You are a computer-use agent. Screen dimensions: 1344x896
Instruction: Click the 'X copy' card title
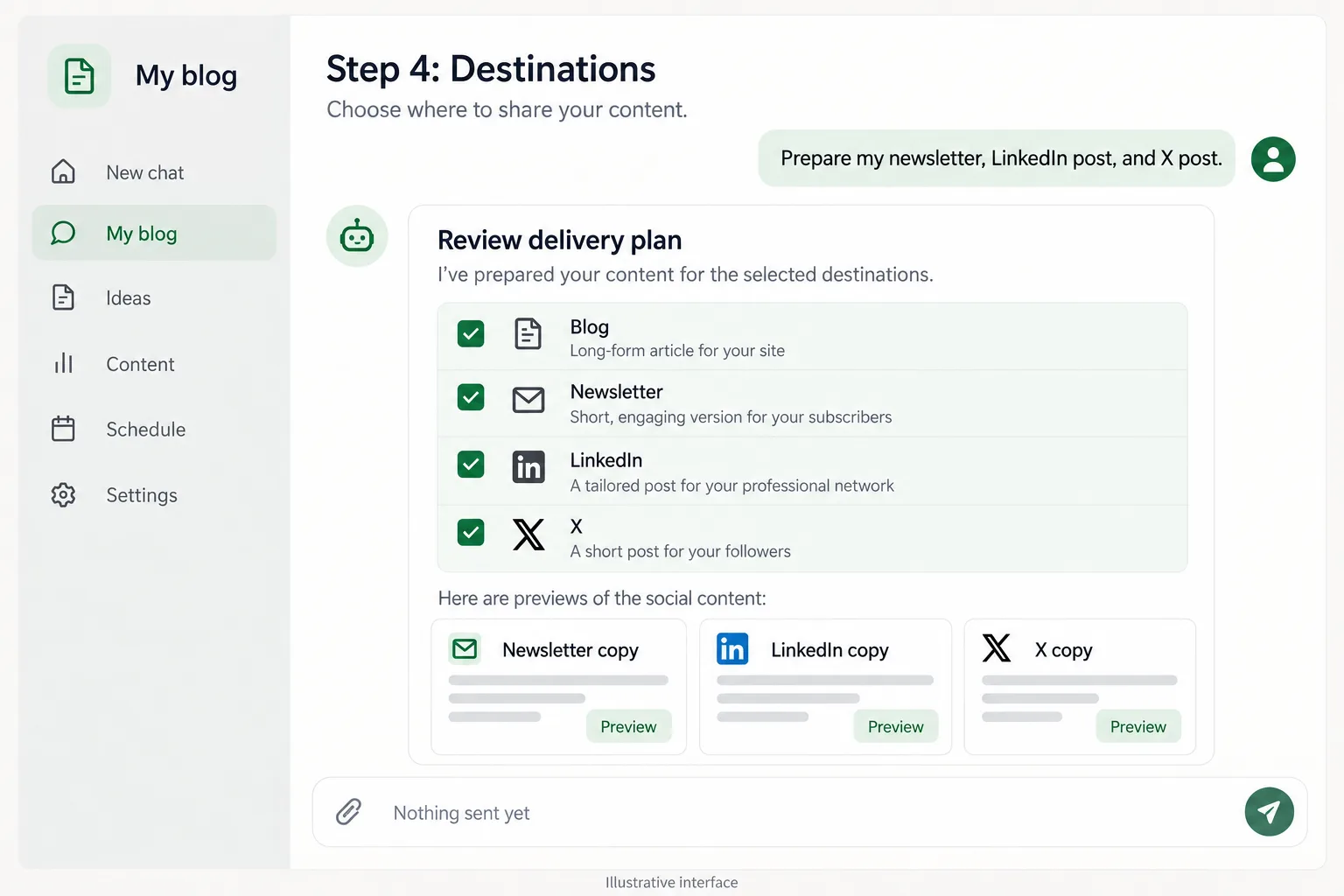tap(1063, 650)
